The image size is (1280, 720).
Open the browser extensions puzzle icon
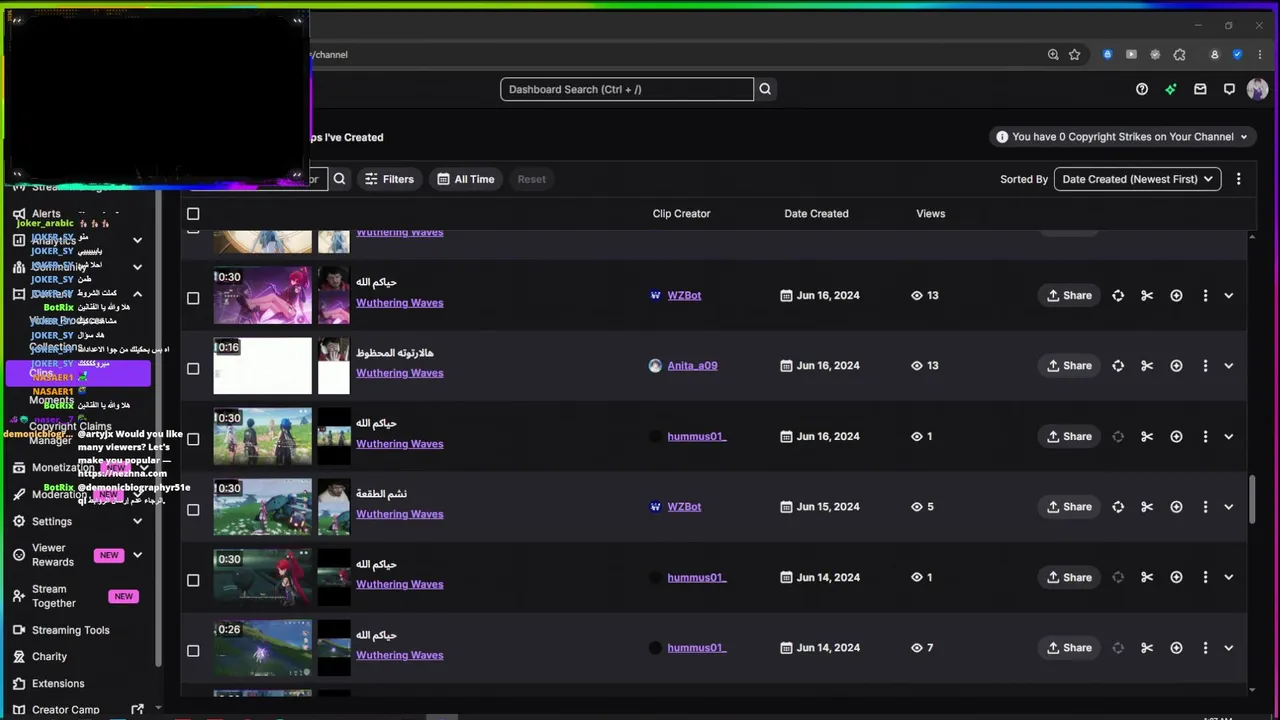(1180, 55)
